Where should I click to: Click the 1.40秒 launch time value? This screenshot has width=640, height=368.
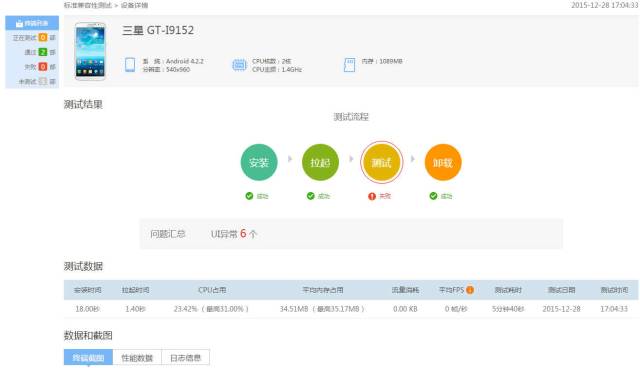tap(136, 309)
